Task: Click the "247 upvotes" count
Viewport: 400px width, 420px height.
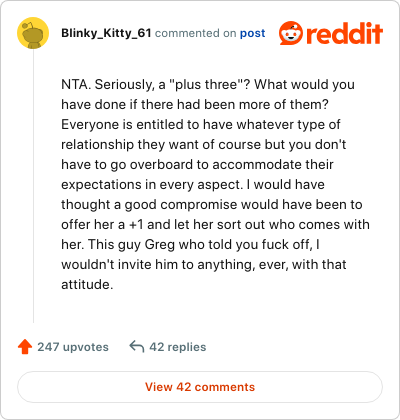Action: [x=73, y=347]
